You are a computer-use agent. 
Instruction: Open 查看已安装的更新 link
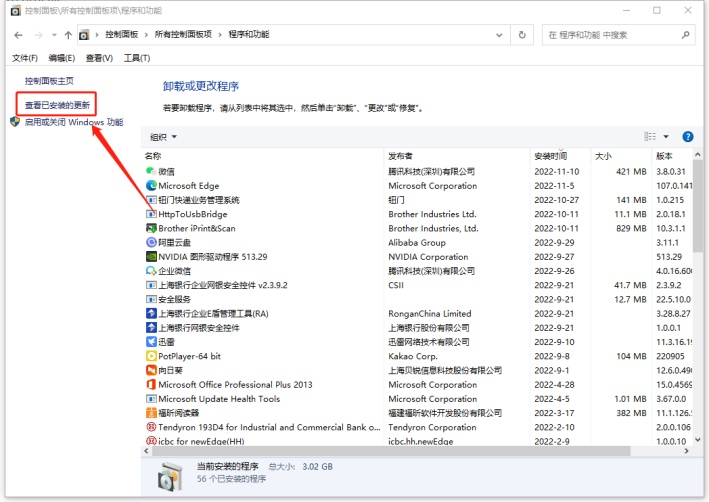pyautogui.click(x=57, y=105)
